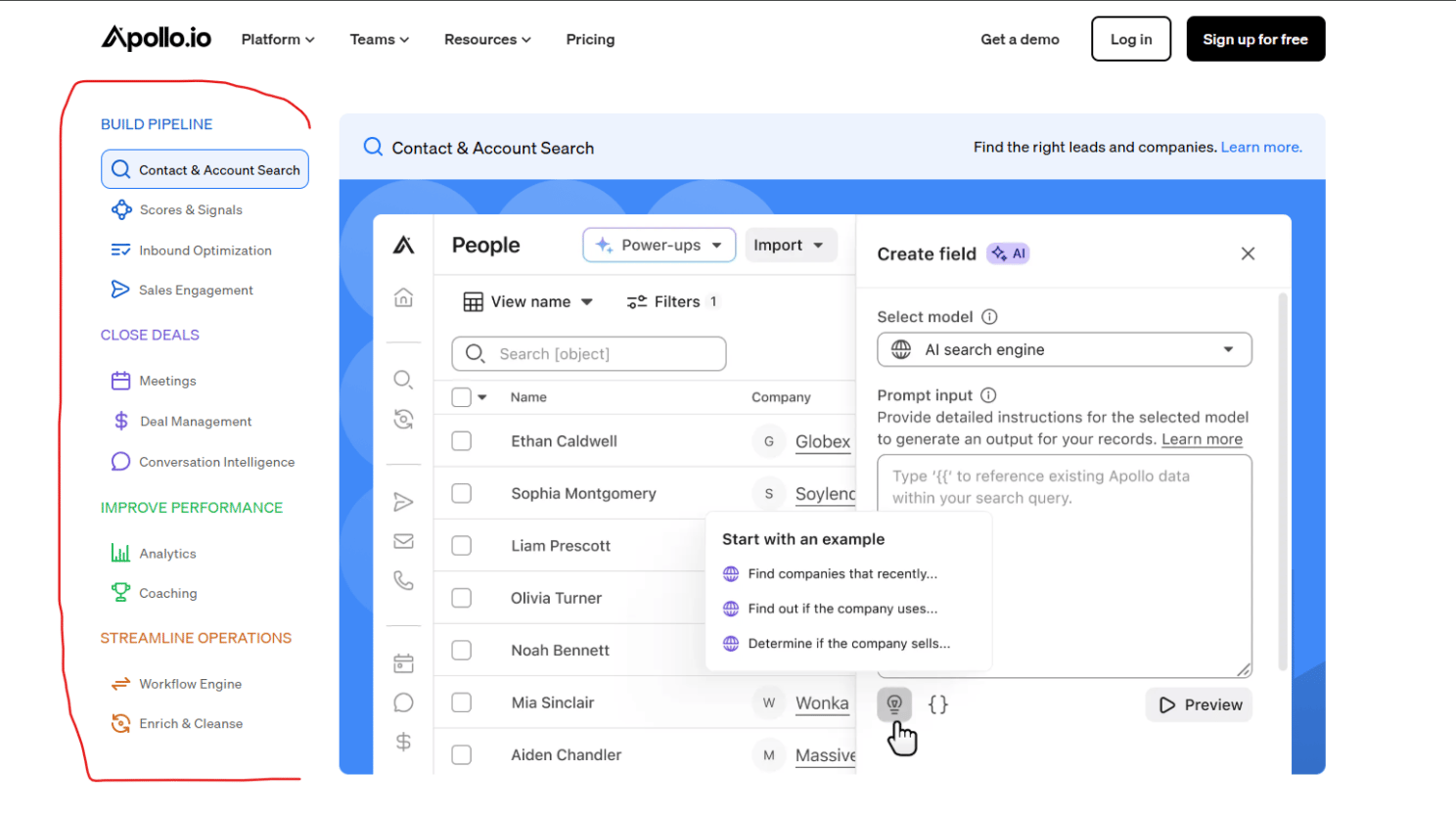Click the home icon in app sidebar

point(403,297)
